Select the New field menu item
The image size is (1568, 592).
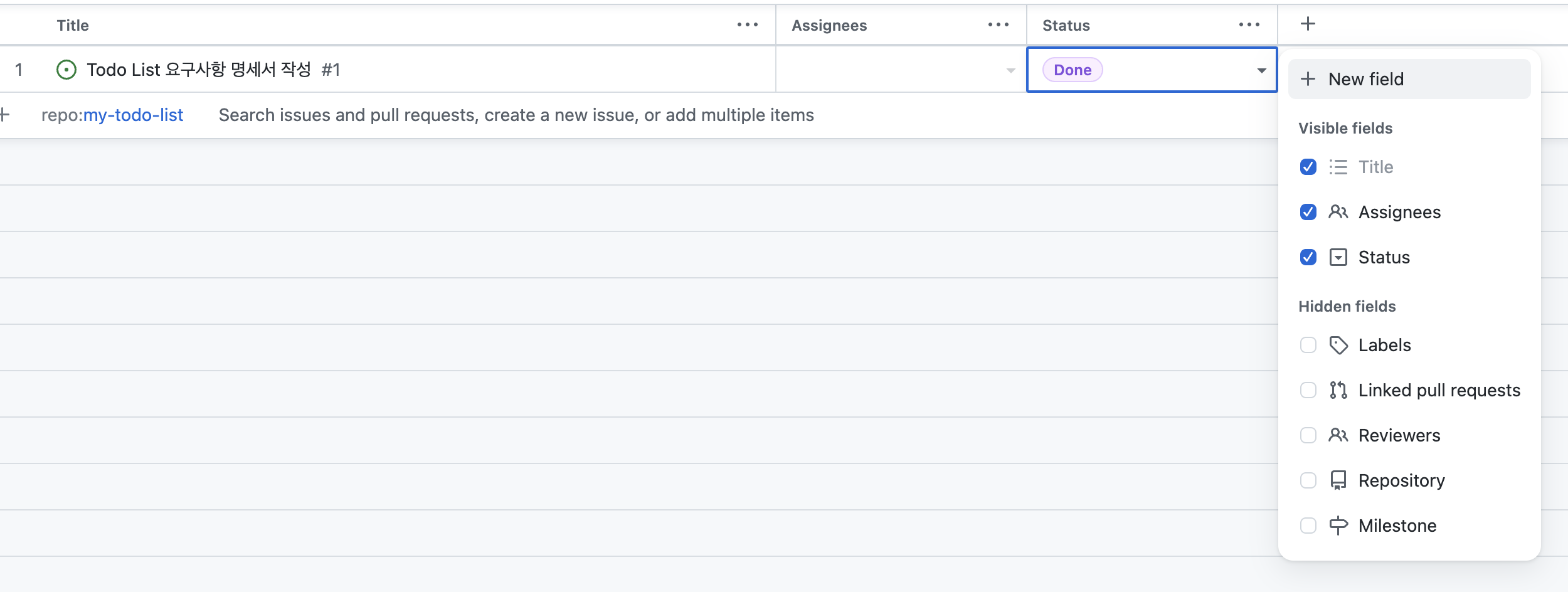[1409, 79]
